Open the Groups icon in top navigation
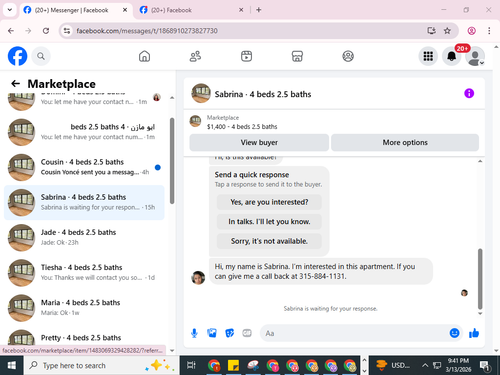Viewport: 500px width, 375px height. click(x=348, y=56)
